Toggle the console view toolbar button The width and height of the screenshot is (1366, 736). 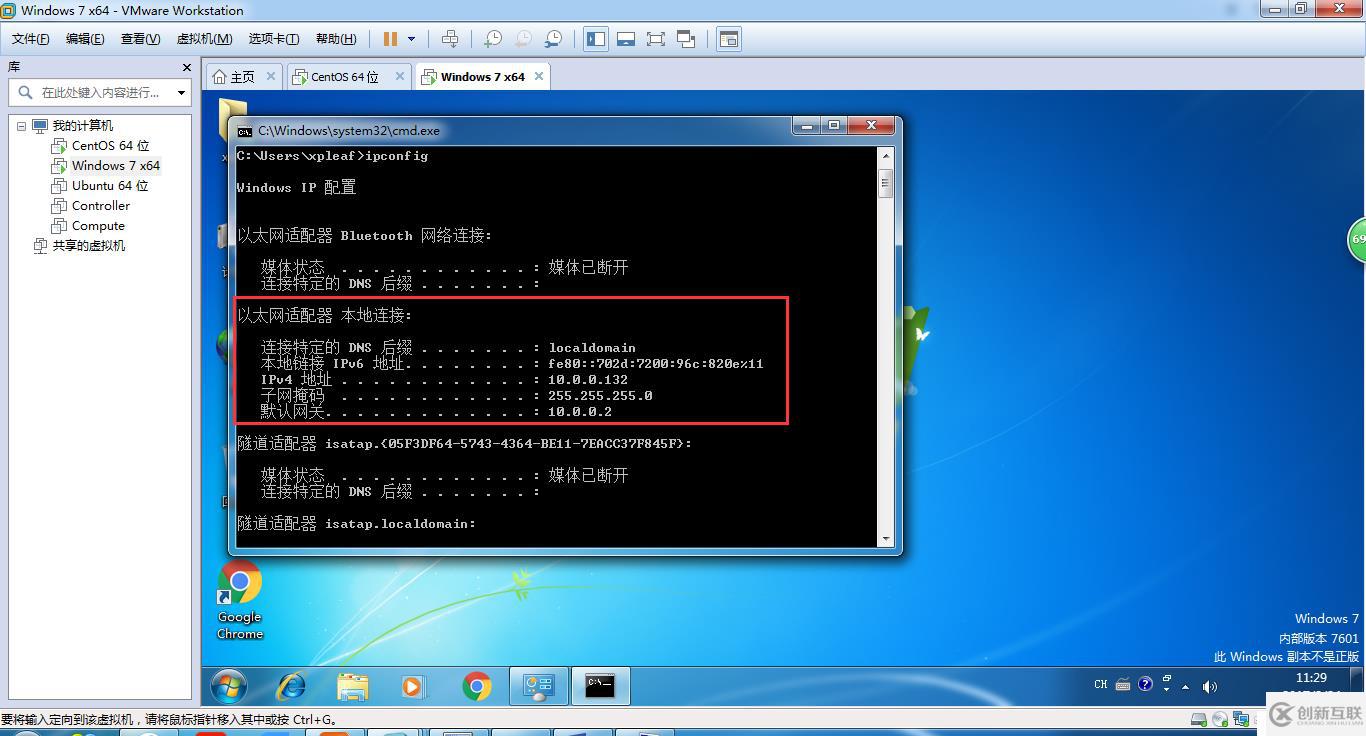click(x=729, y=39)
